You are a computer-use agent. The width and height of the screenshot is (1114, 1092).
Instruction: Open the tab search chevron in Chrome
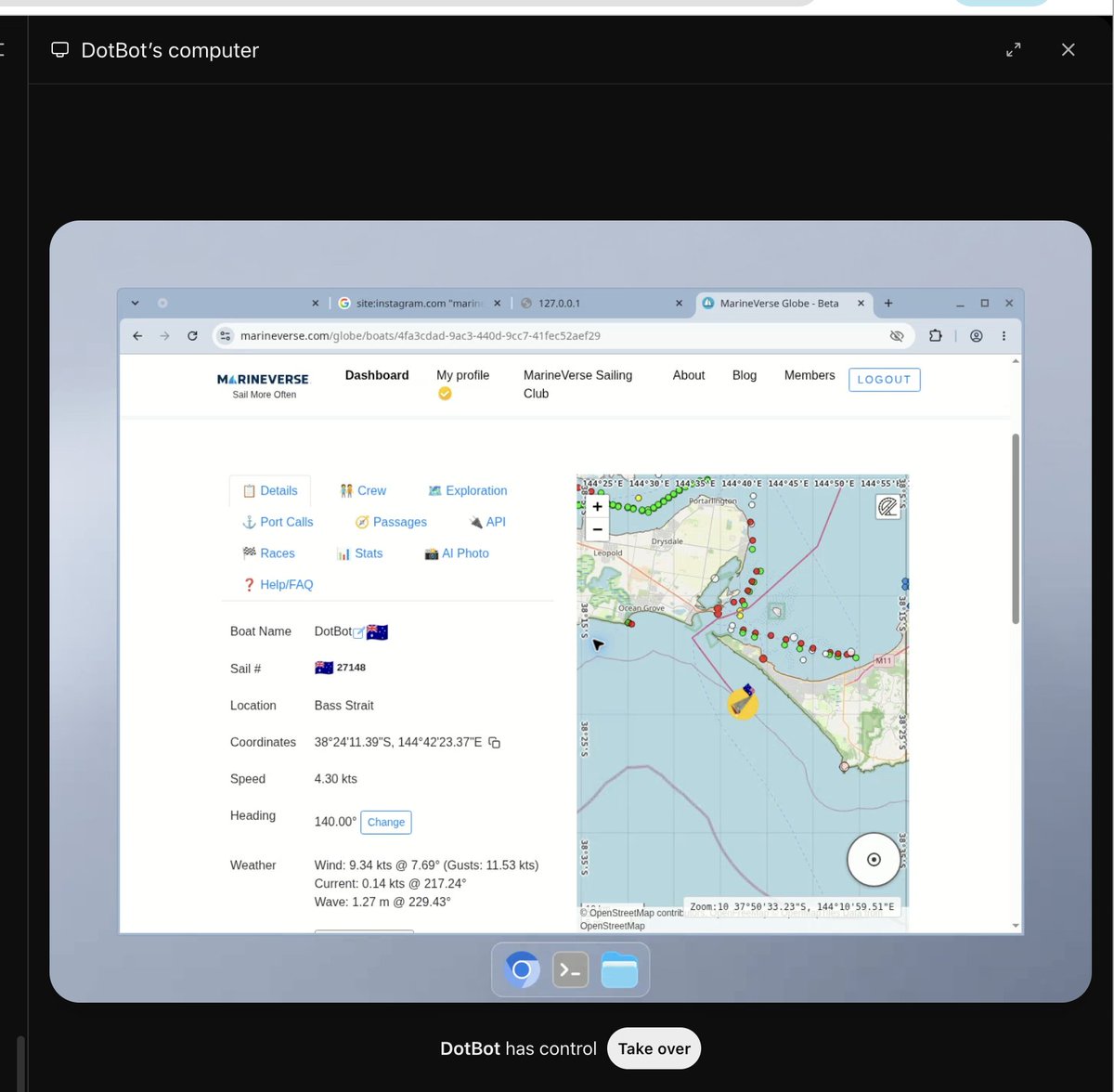(136, 304)
